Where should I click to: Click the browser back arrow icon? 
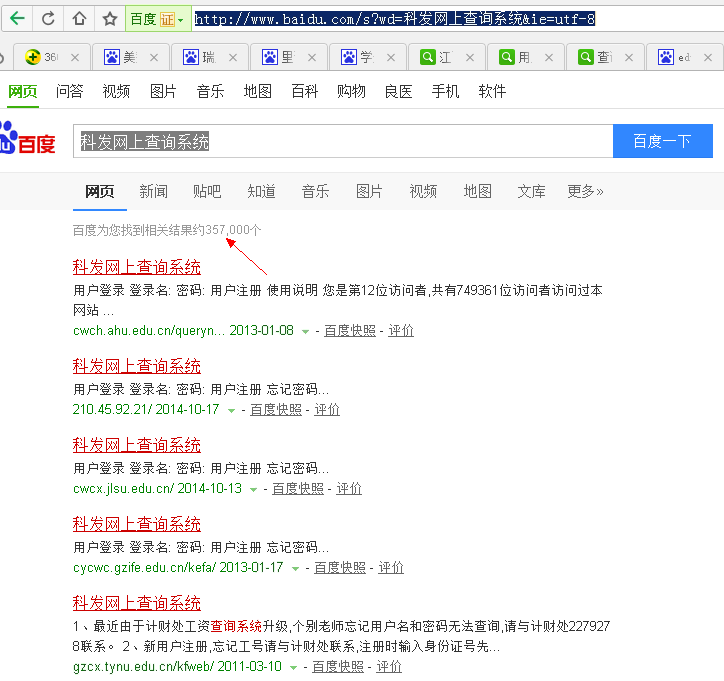click(18, 19)
